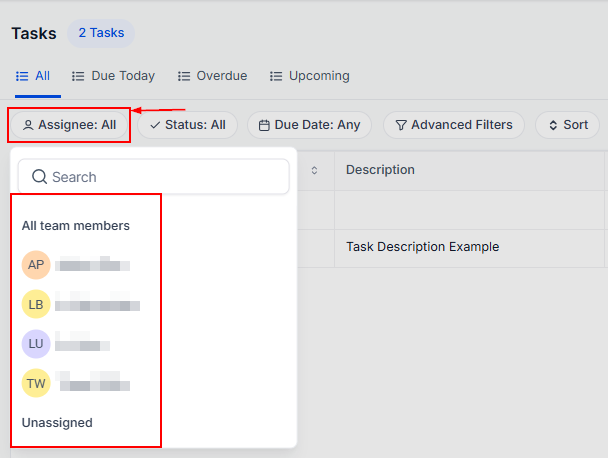Select the LB avatar in the list

[x=36, y=304]
